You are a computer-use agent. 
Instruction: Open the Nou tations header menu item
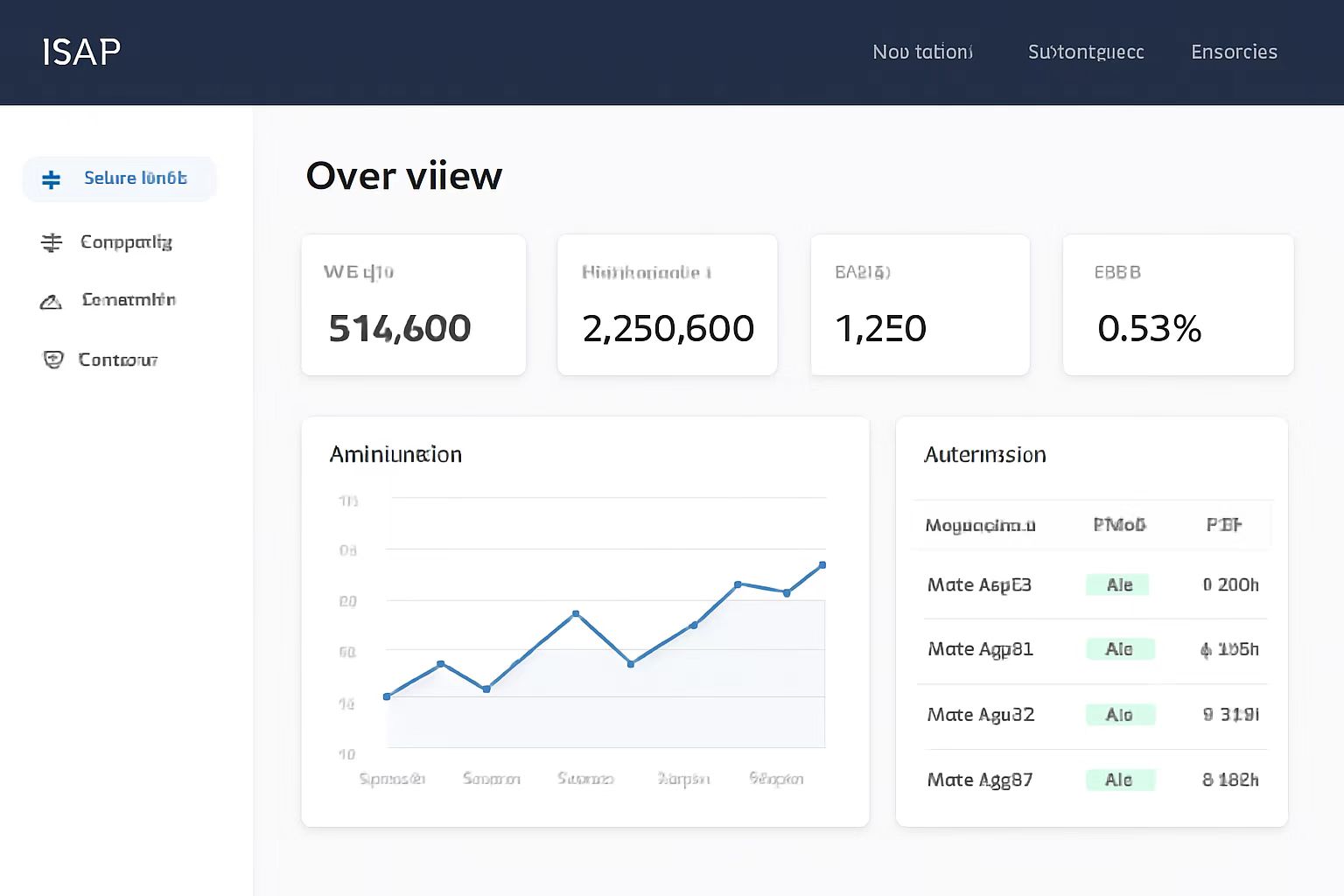click(x=922, y=52)
